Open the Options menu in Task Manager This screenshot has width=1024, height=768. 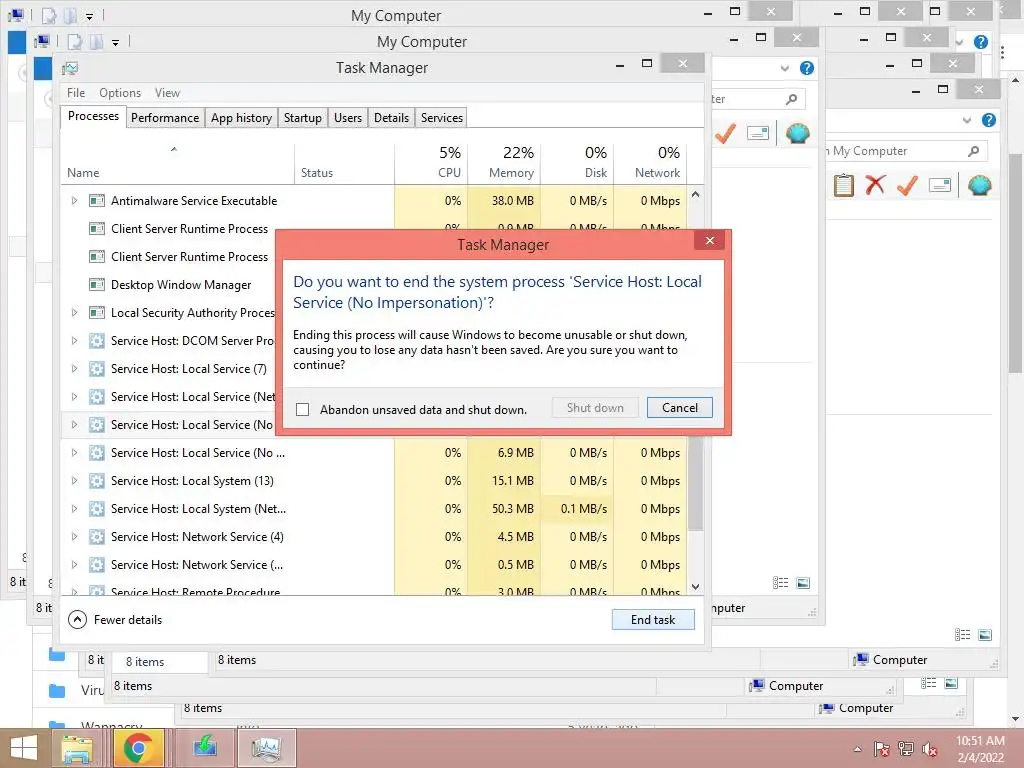tap(120, 93)
